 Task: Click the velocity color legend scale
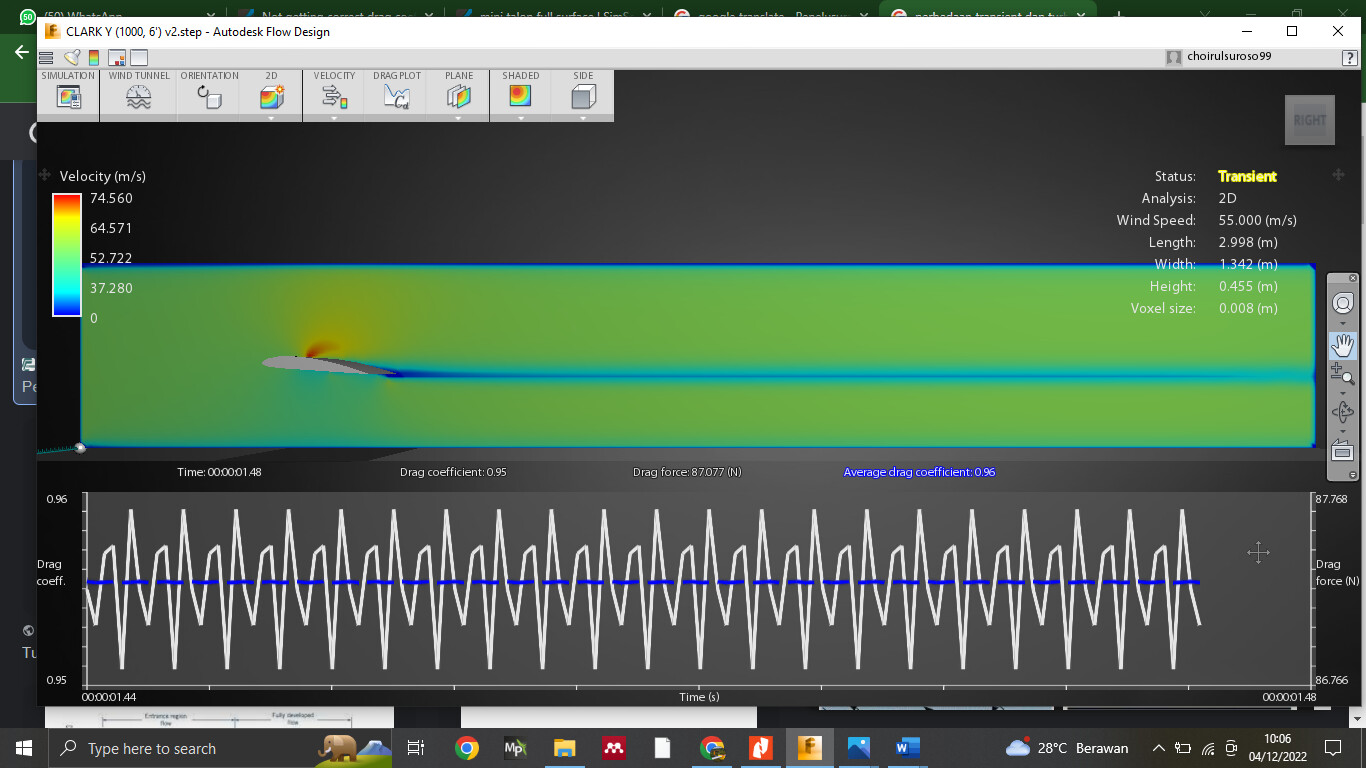[x=66, y=255]
